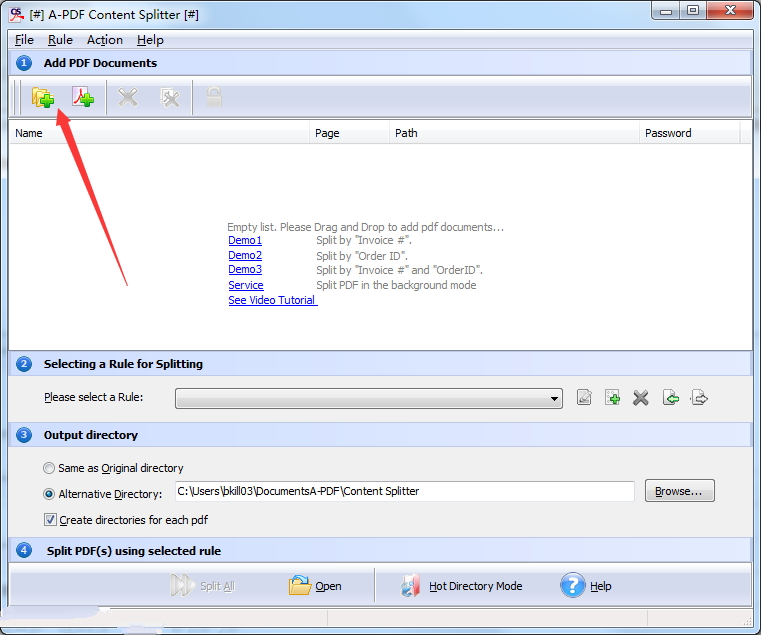761x635 pixels.
Task: Select Alternative Directory radio button
Action: click(49, 494)
